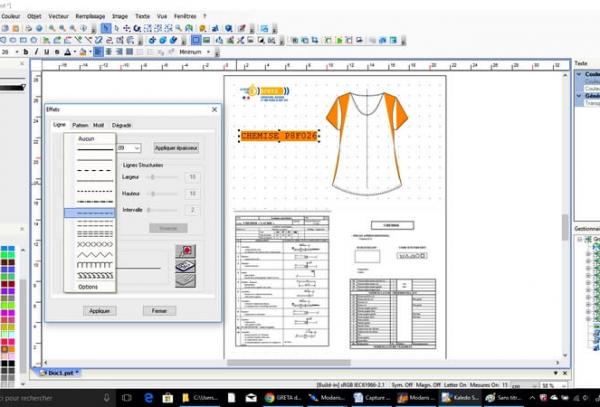Click the orange-sleeved shirt drawing
The width and height of the screenshot is (600, 407).
367,144
